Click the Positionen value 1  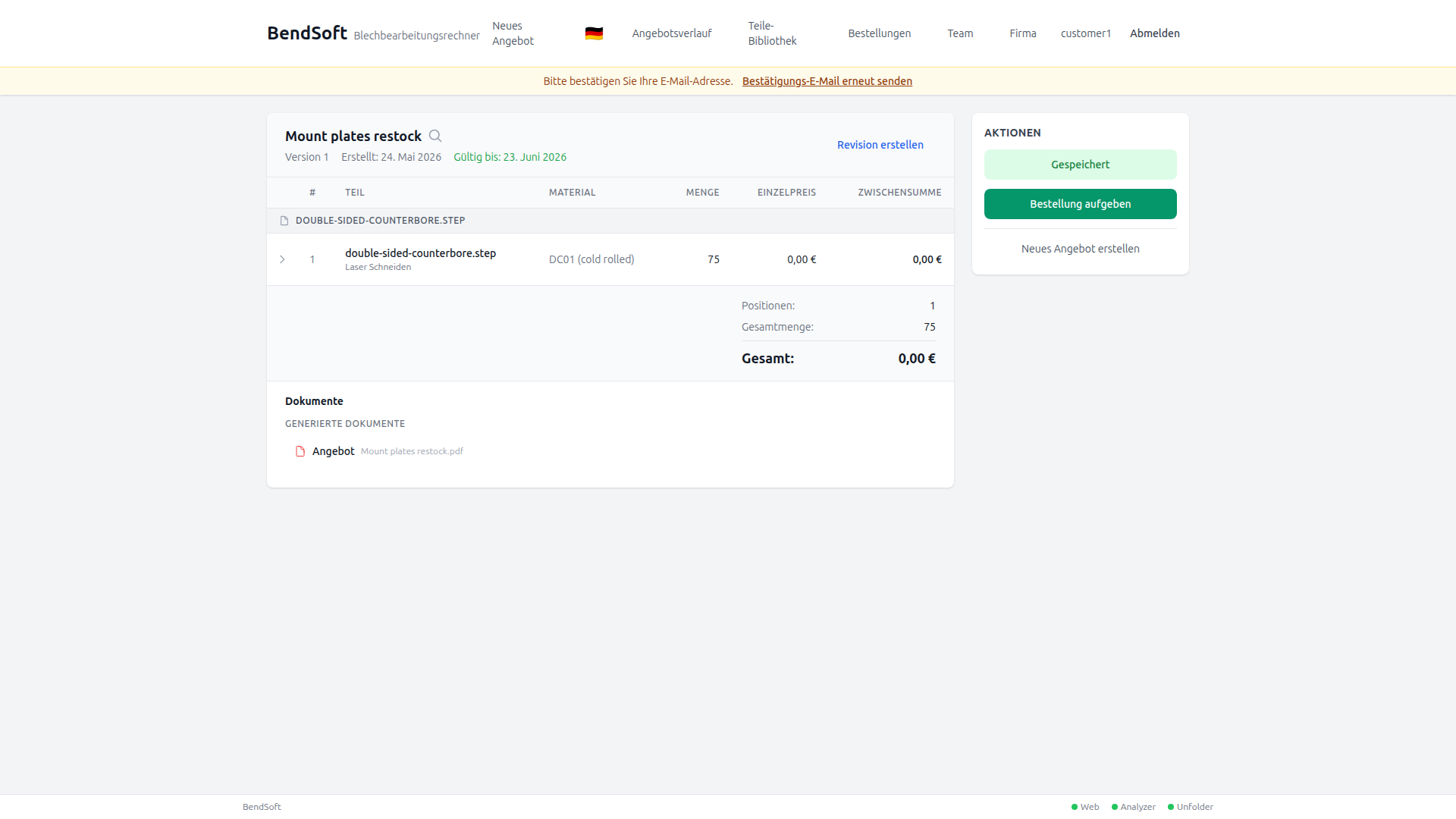pyautogui.click(x=933, y=306)
